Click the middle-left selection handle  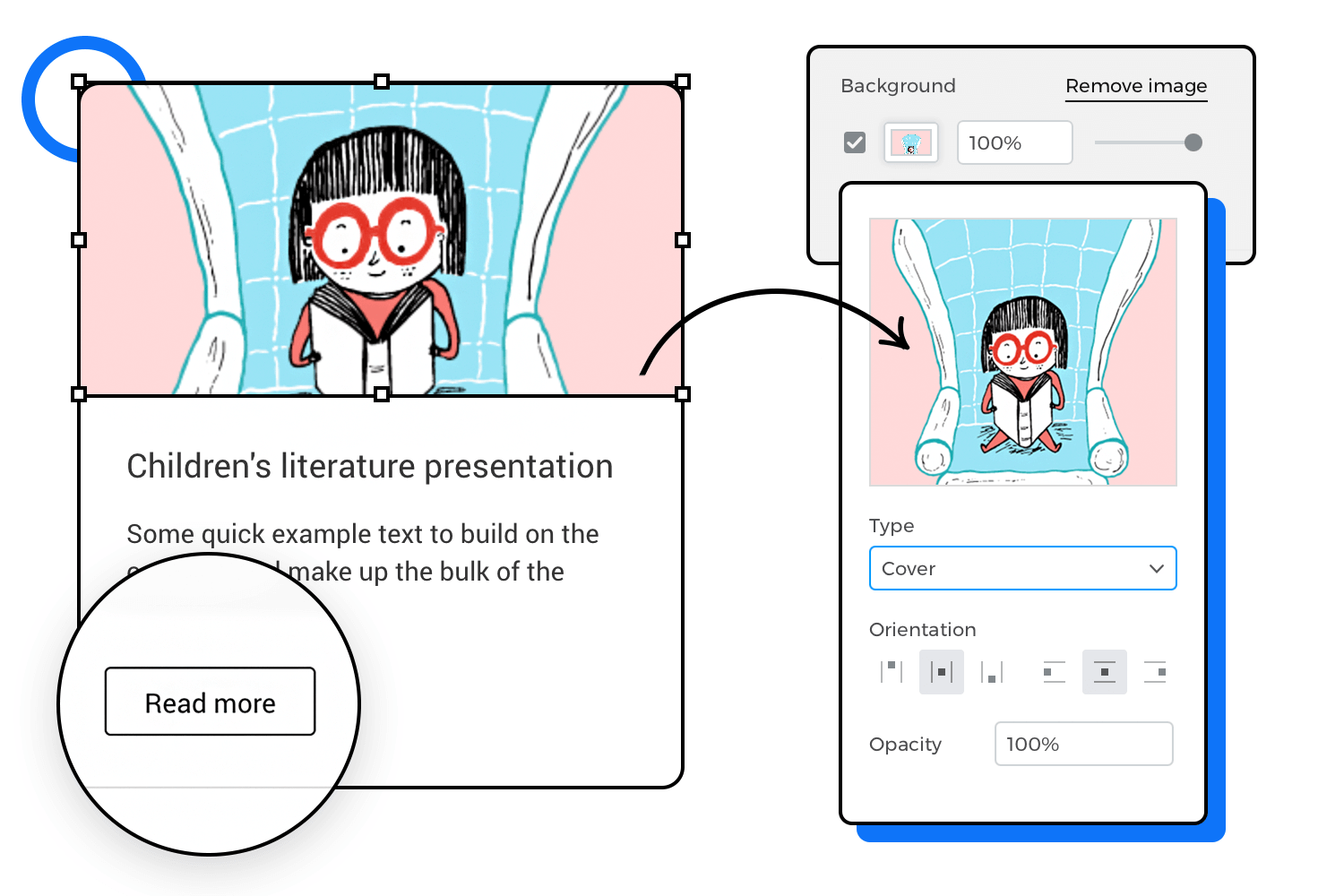[79, 239]
